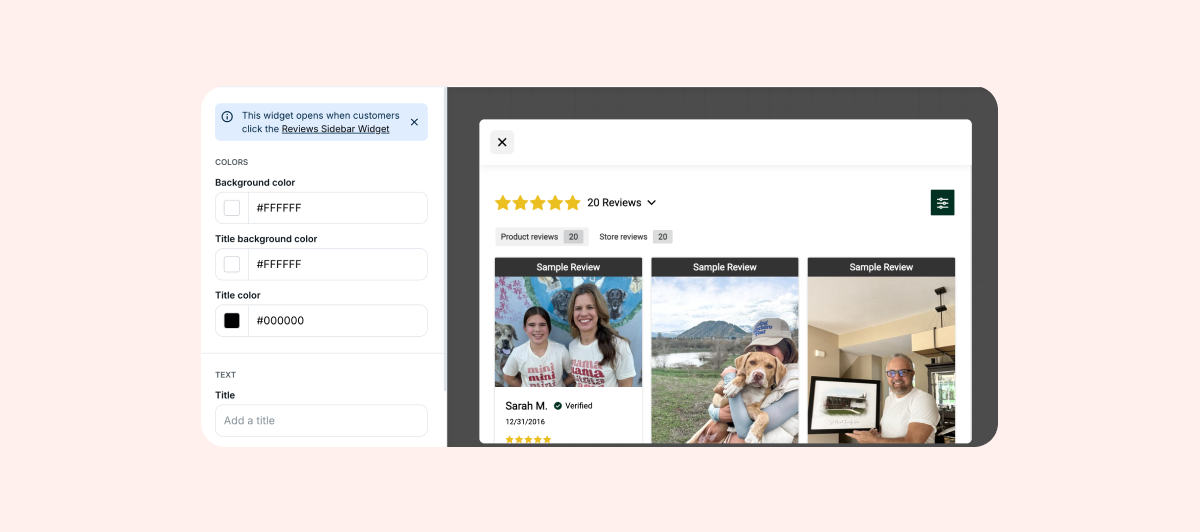The image size is (1200, 532).
Task: Click the info icon in banner
Action: click(x=227, y=117)
